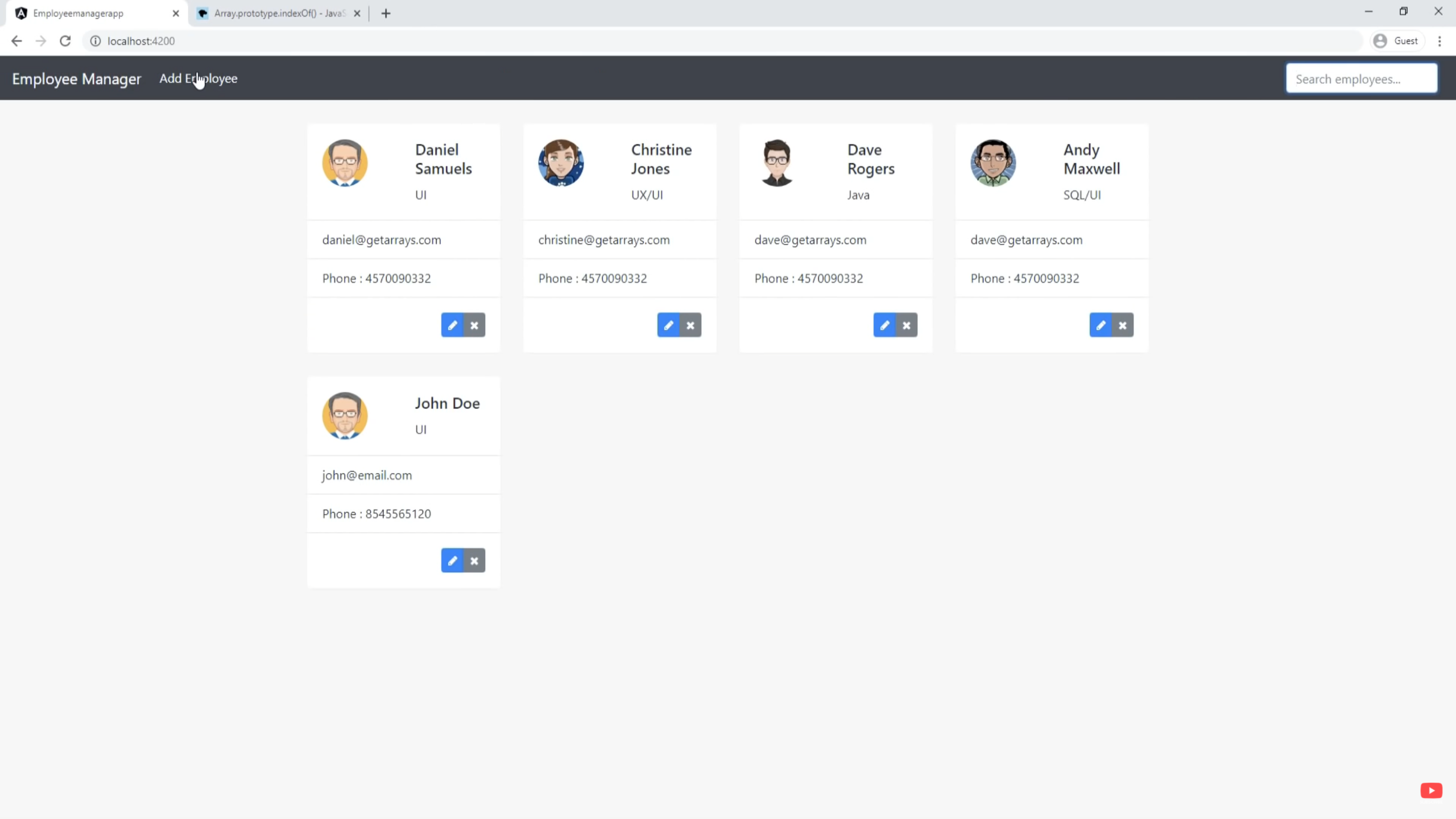Delete Daniel Samuels using x icon
1456x819 pixels.
474,325
